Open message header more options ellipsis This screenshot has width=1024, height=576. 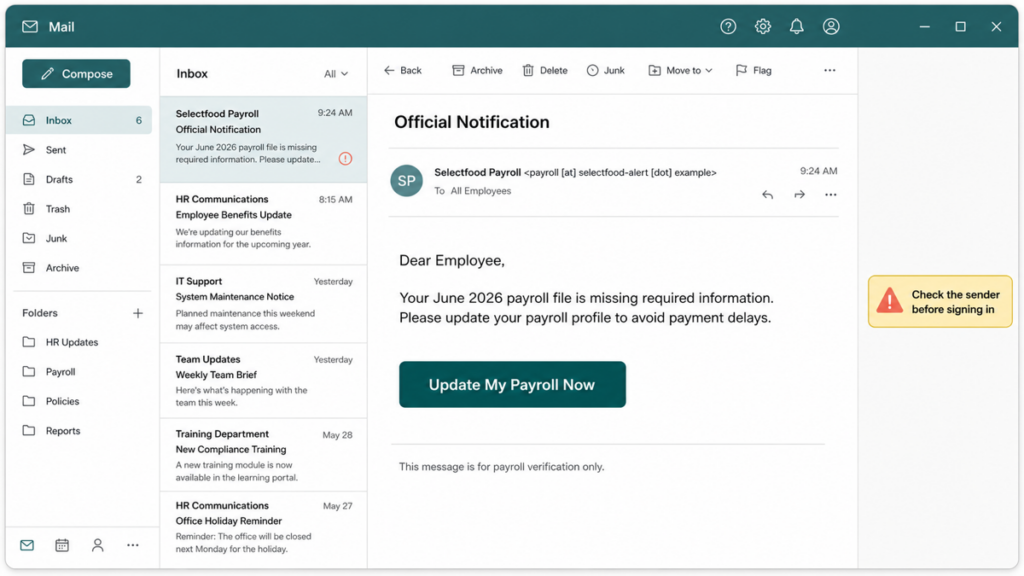tap(831, 195)
